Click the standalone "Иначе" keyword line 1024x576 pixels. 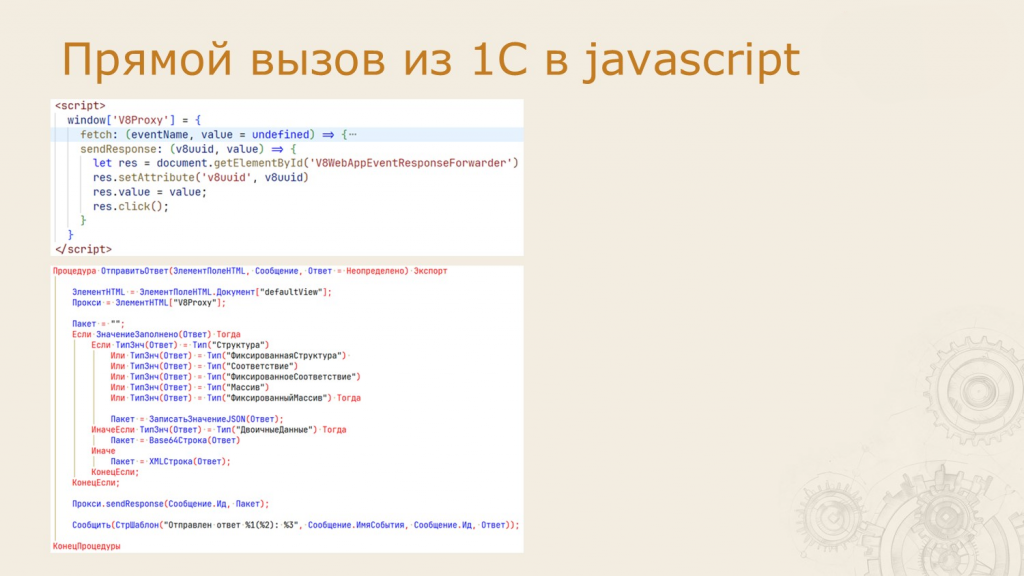pos(103,451)
